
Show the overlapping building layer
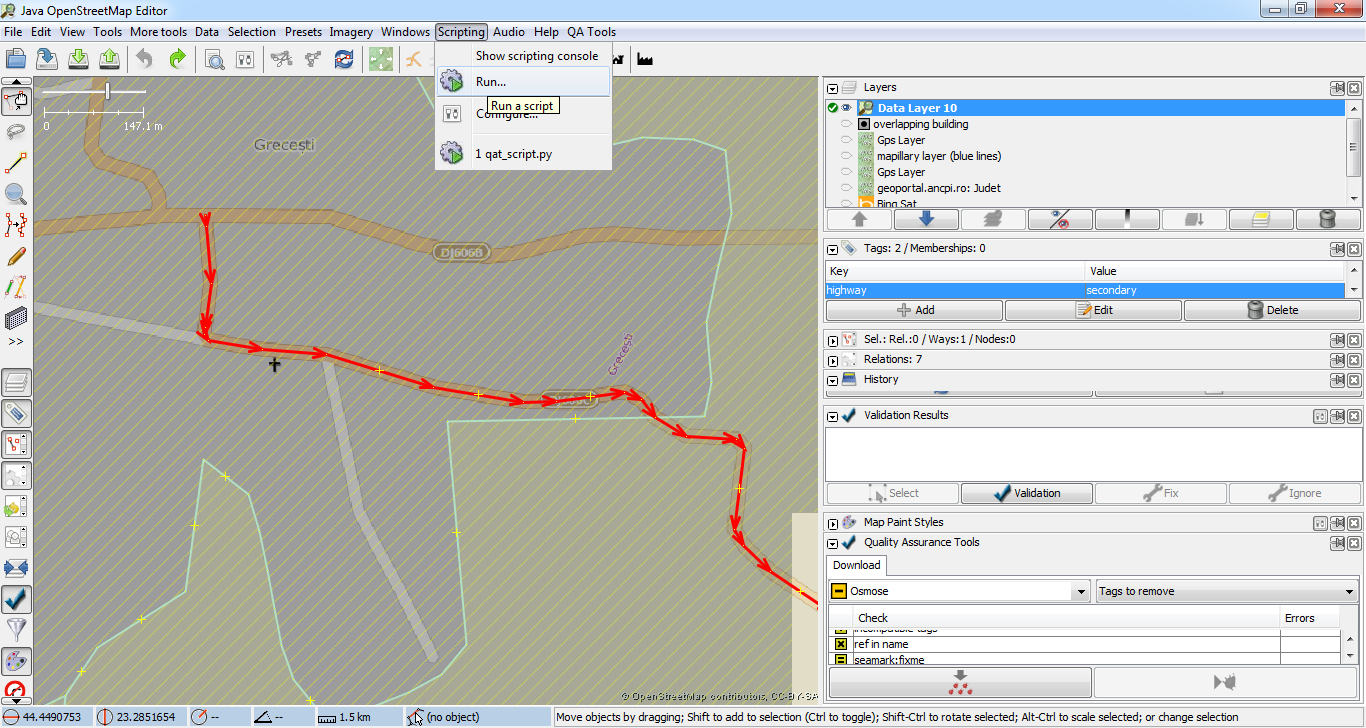click(847, 124)
